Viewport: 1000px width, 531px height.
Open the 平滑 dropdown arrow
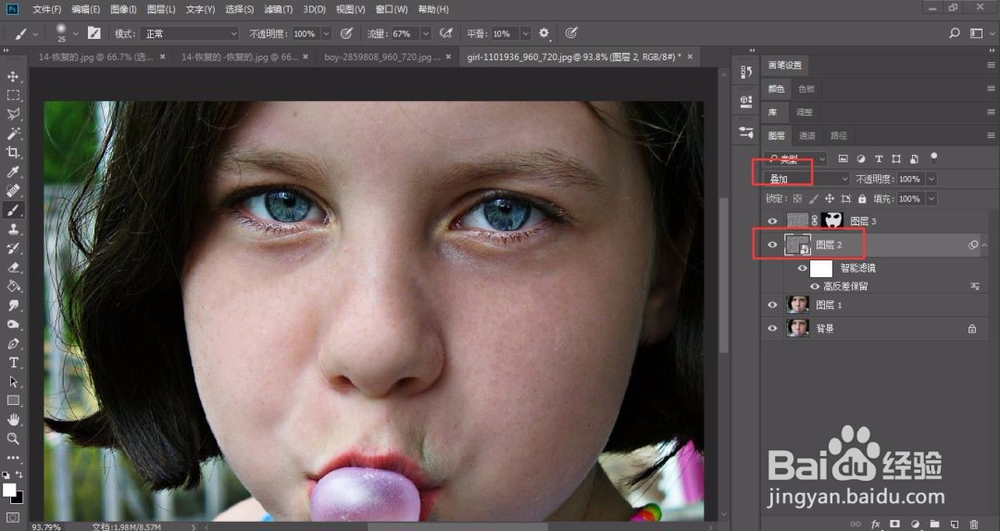point(526,33)
